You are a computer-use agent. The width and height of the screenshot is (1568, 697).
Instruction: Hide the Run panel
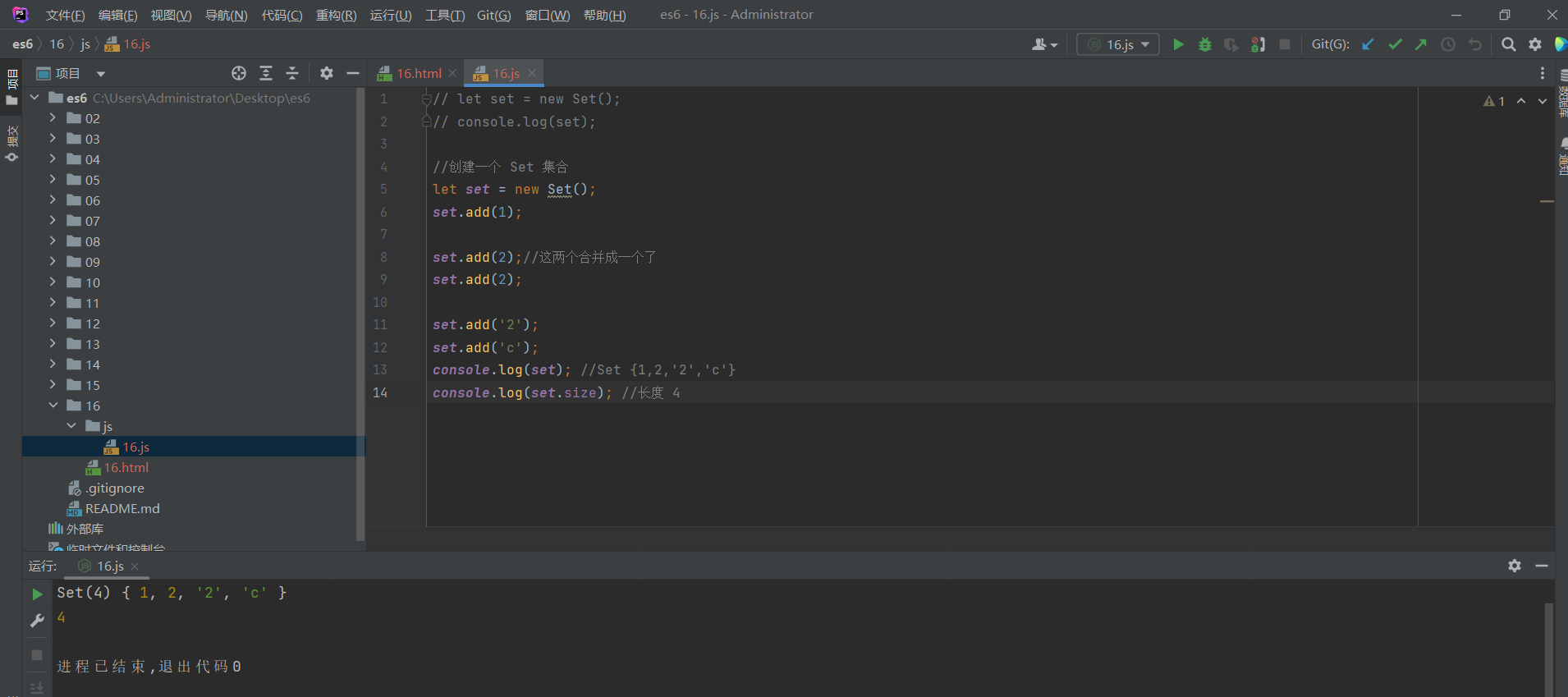click(x=1542, y=566)
